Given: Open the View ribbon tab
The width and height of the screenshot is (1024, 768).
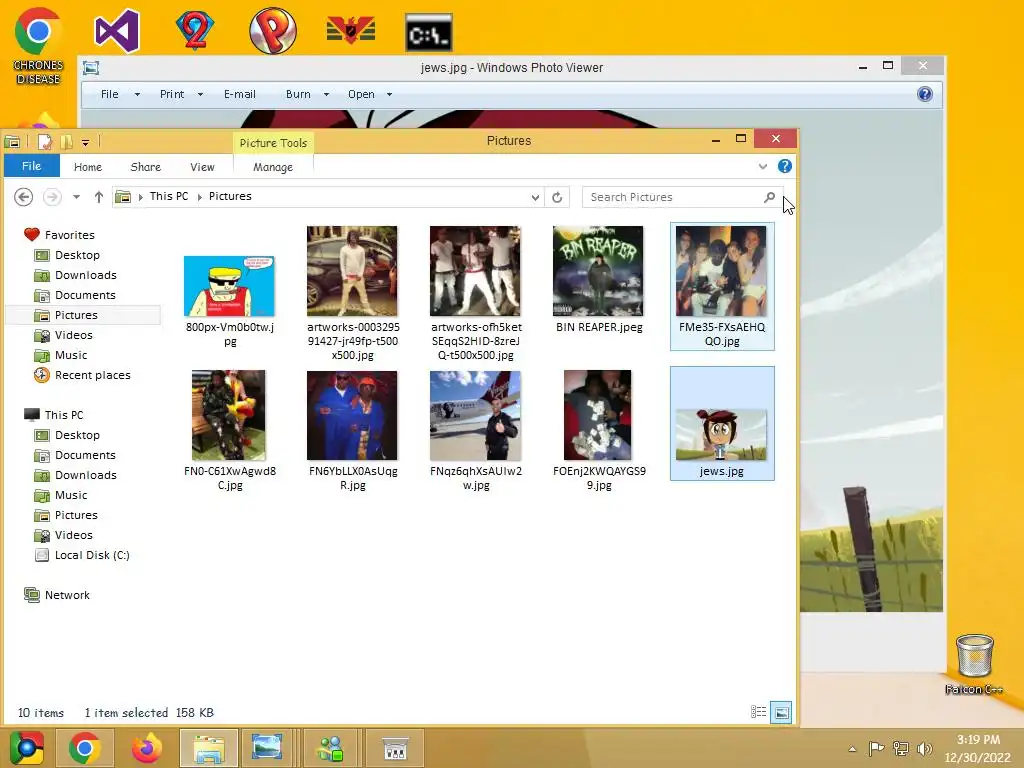Looking at the screenshot, I should pos(202,167).
